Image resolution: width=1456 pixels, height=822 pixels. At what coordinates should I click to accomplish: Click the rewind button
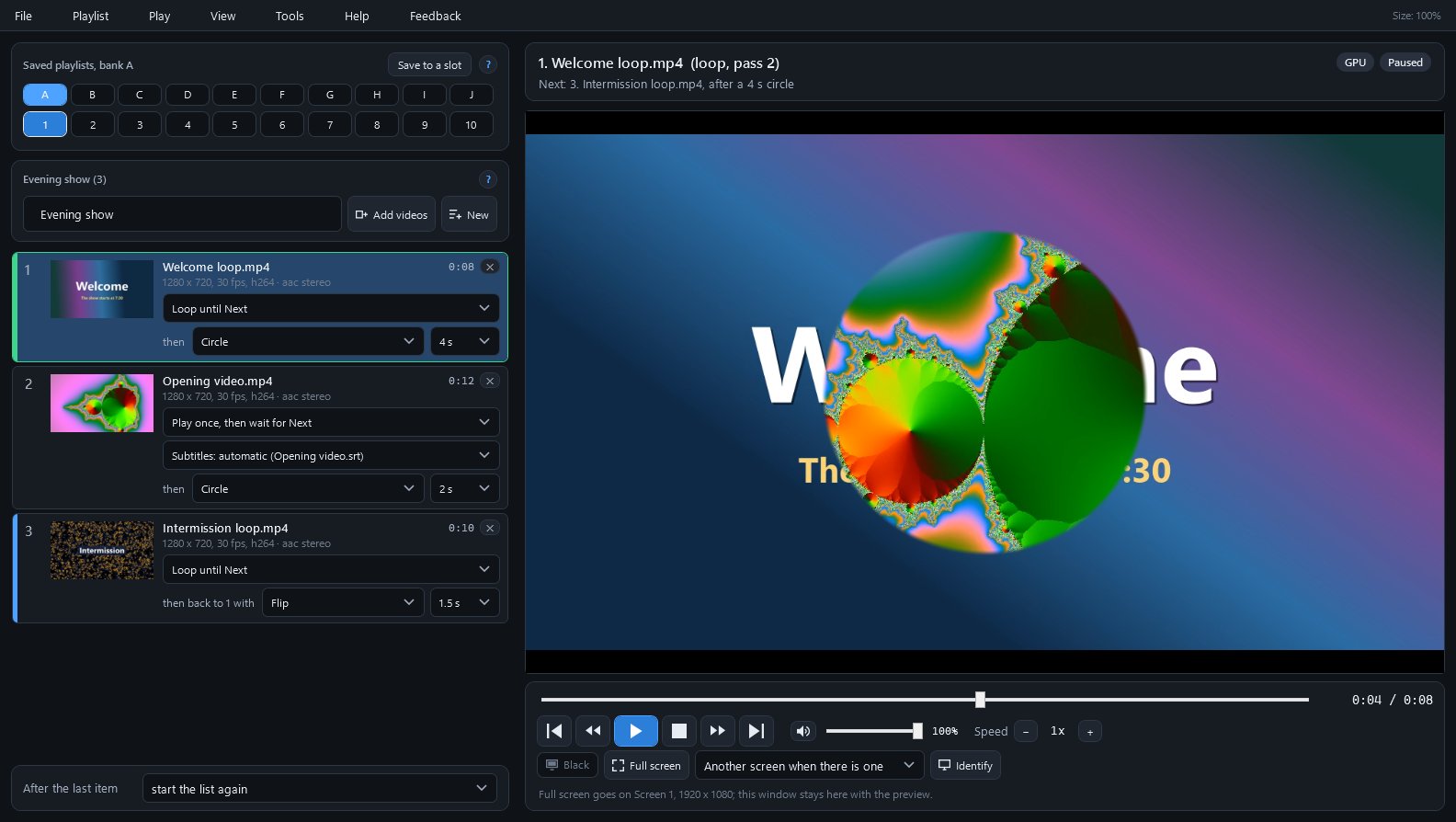pyautogui.click(x=593, y=731)
